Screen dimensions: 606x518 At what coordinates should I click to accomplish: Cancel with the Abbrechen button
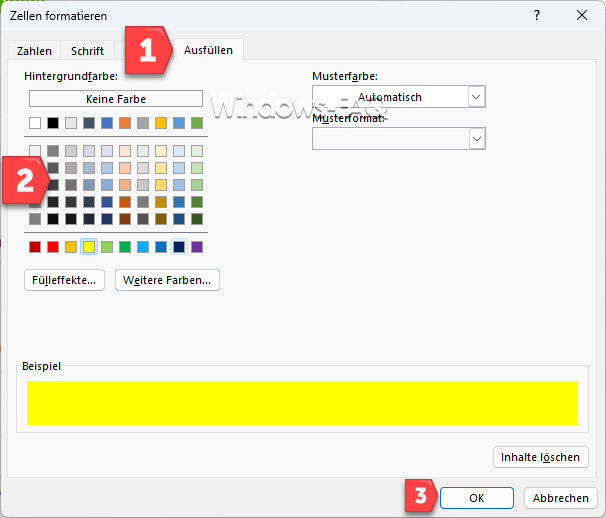(x=561, y=498)
